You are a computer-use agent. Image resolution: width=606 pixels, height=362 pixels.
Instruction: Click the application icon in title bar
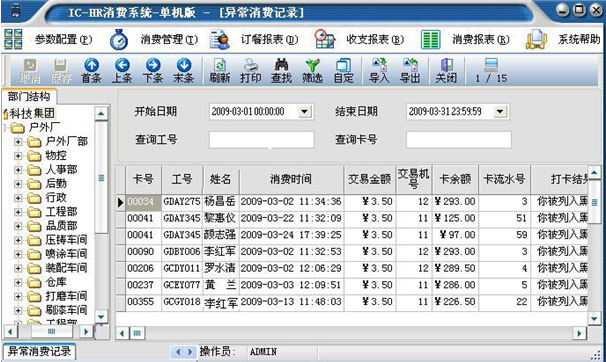[15, 10]
